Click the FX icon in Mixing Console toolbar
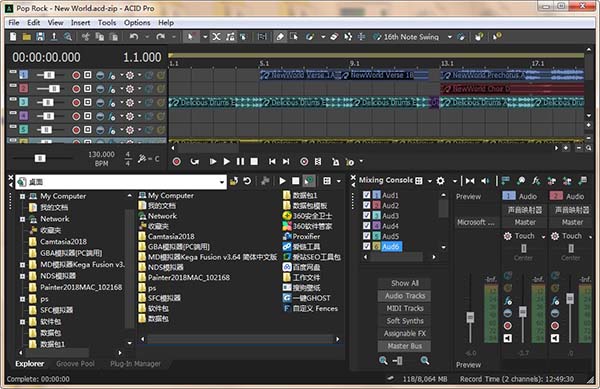The image size is (600, 389). [x=536, y=181]
